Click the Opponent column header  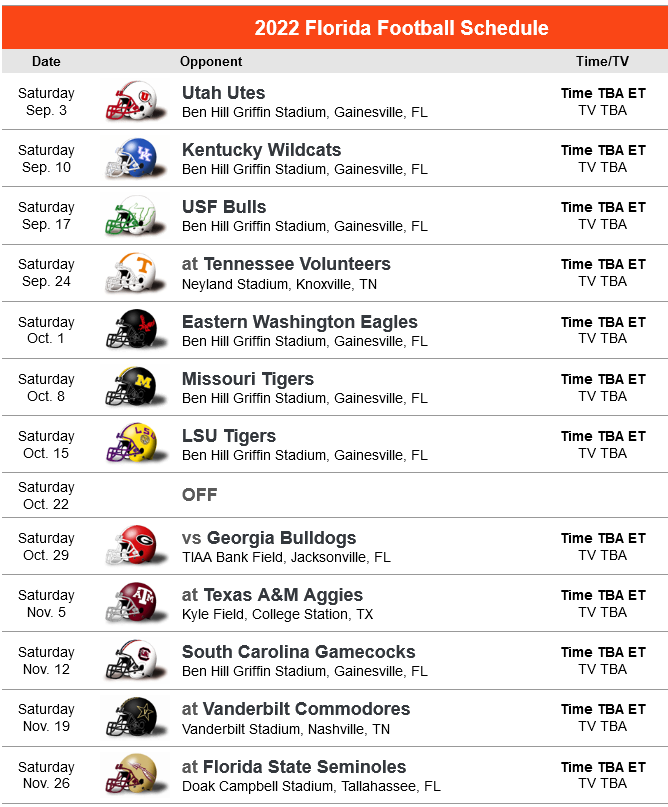click(x=211, y=61)
